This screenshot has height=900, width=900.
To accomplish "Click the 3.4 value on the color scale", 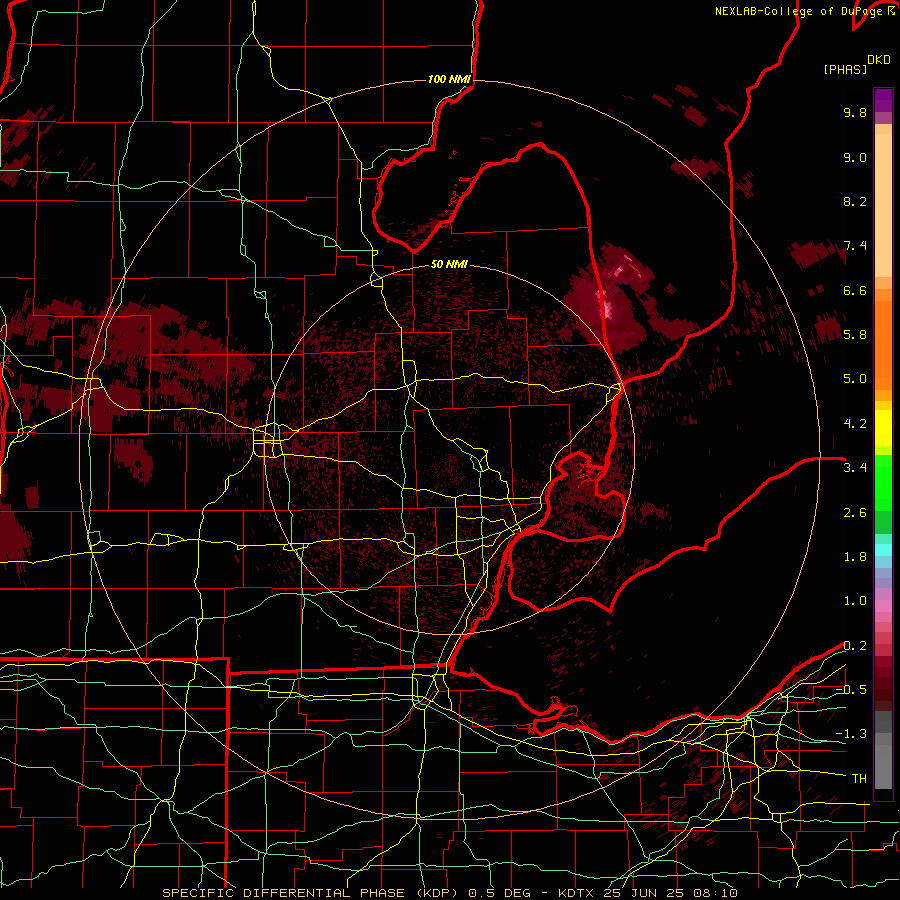I will coord(855,468).
